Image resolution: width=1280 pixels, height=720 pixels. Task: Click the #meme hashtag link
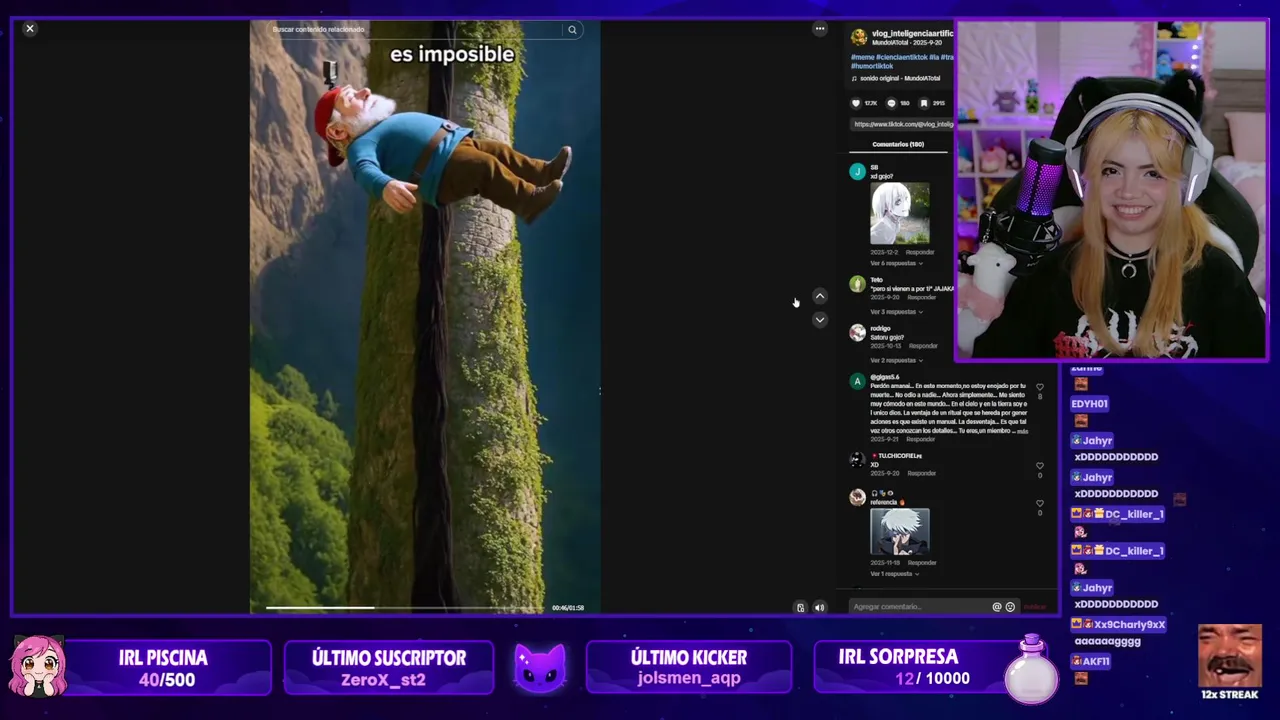click(x=863, y=57)
